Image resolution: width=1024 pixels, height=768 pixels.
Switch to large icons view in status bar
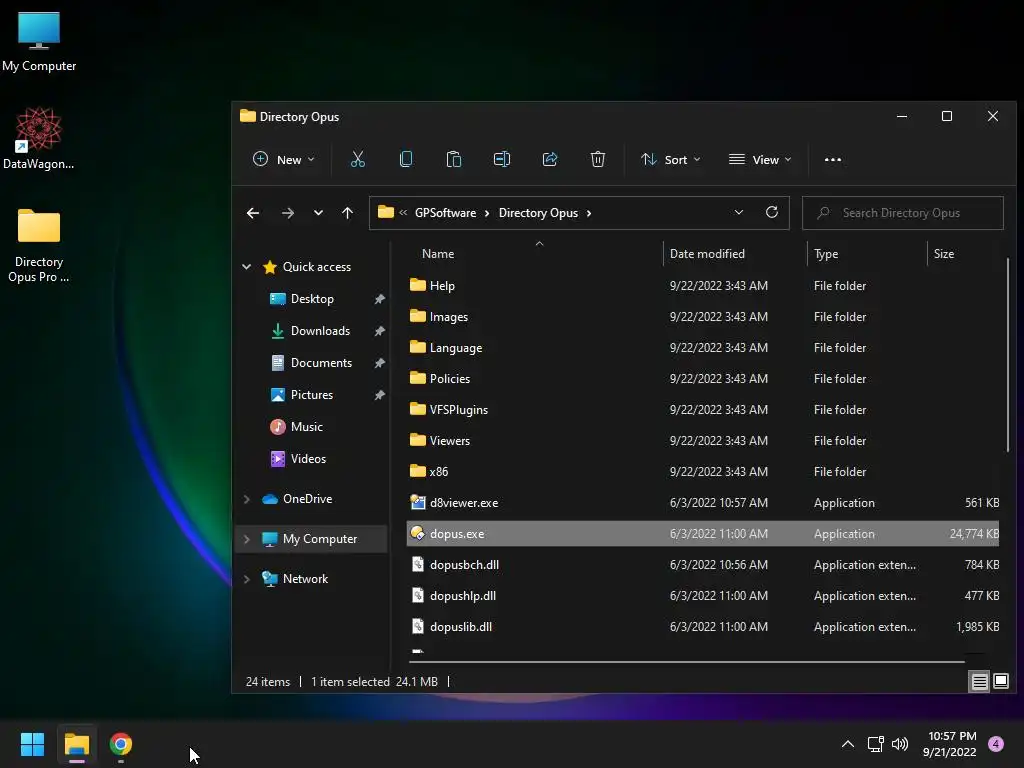pos(1000,682)
